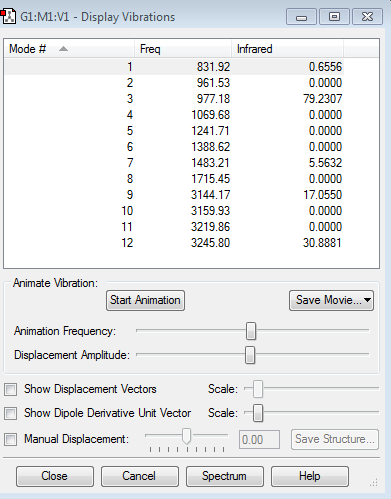Viewport: 391px width, 499px height.
Task: Select mode 8 row with frequency 1715.45
Action: pyautogui.click(x=174, y=179)
